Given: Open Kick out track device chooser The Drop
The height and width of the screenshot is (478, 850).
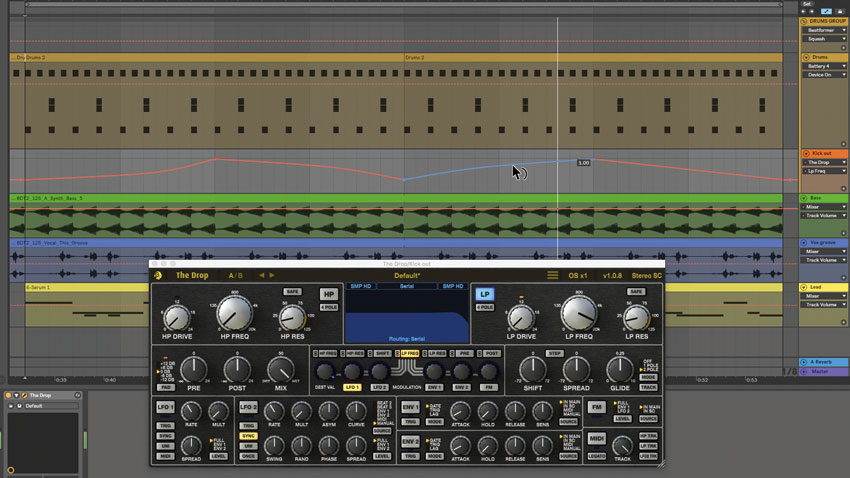Looking at the screenshot, I should pos(824,162).
